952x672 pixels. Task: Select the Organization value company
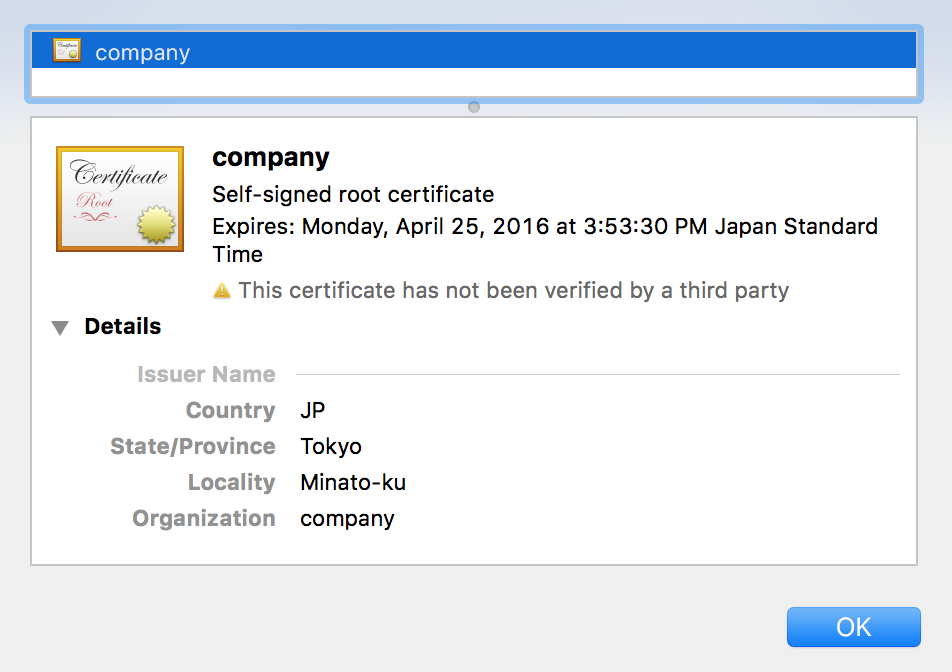[x=347, y=519]
